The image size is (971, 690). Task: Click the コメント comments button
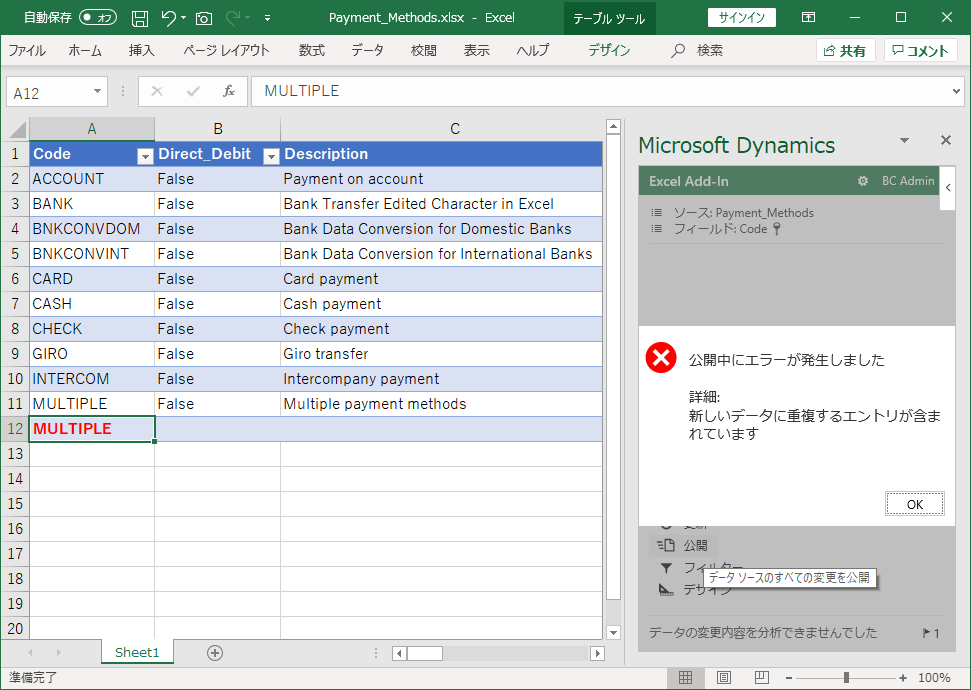[x=921, y=51]
